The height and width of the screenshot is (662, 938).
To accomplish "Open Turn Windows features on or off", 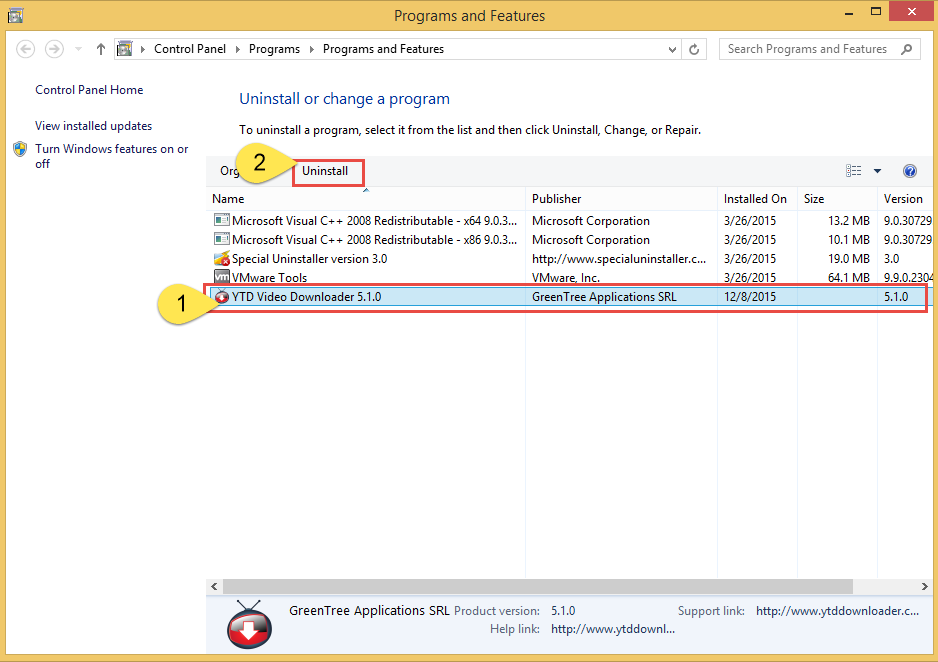I will 112,156.
